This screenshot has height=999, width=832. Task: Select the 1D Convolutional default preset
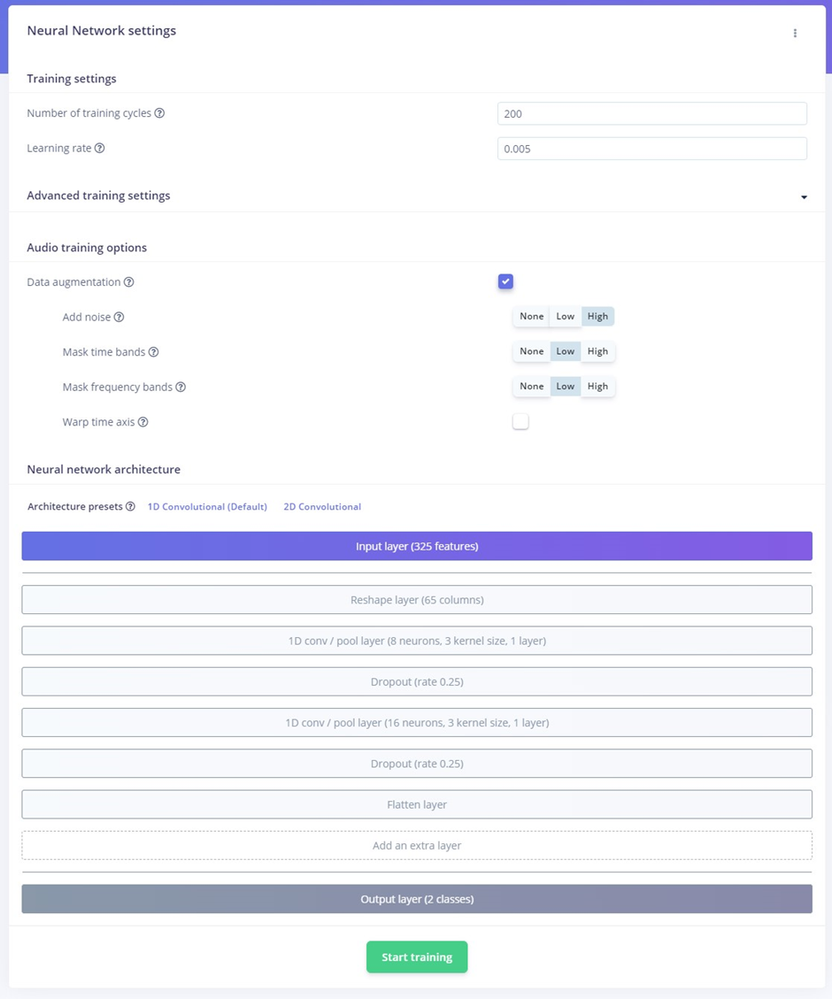[207, 507]
